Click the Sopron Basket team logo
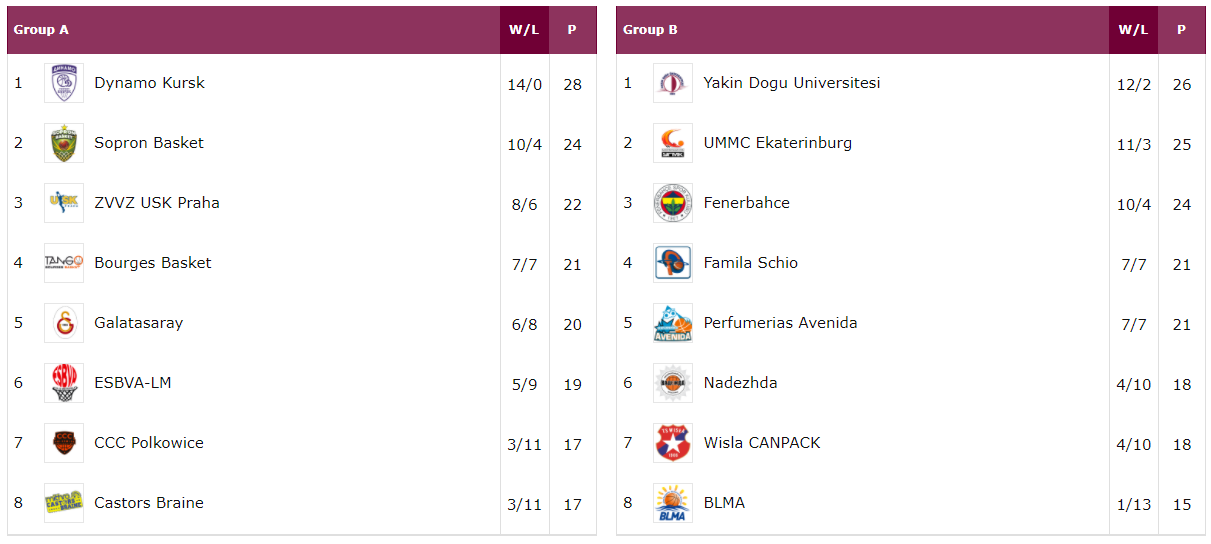This screenshot has width=1211, height=544. pyautogui.click(x=64, y=143)
